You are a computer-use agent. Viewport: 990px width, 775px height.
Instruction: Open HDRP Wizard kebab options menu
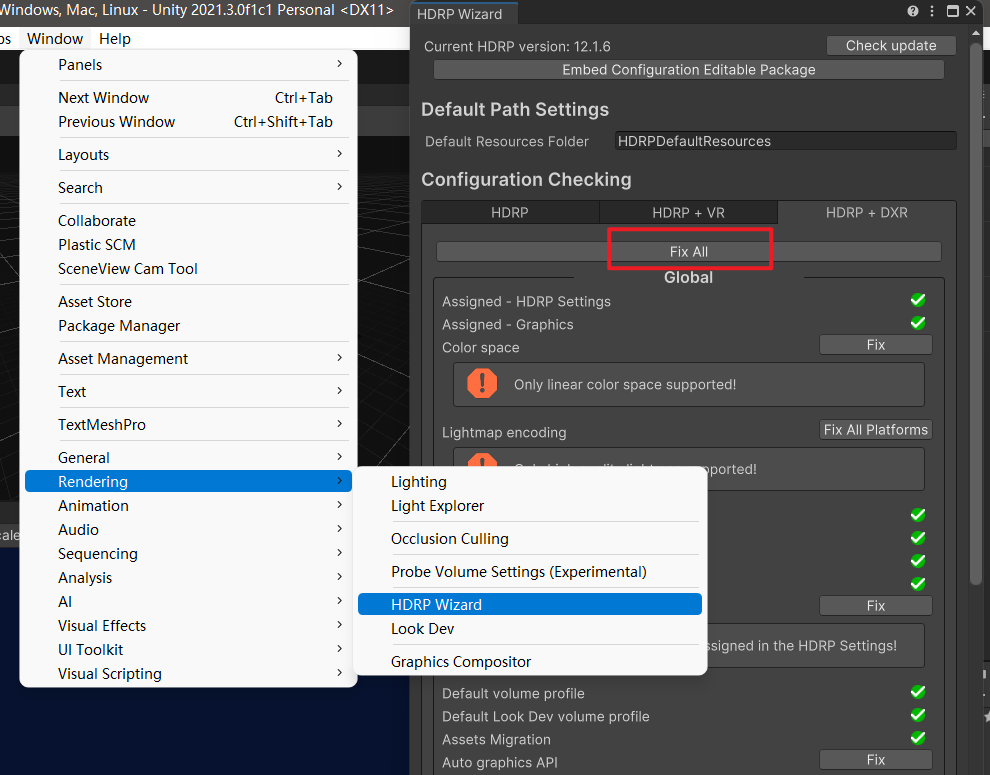coord(932,11)
